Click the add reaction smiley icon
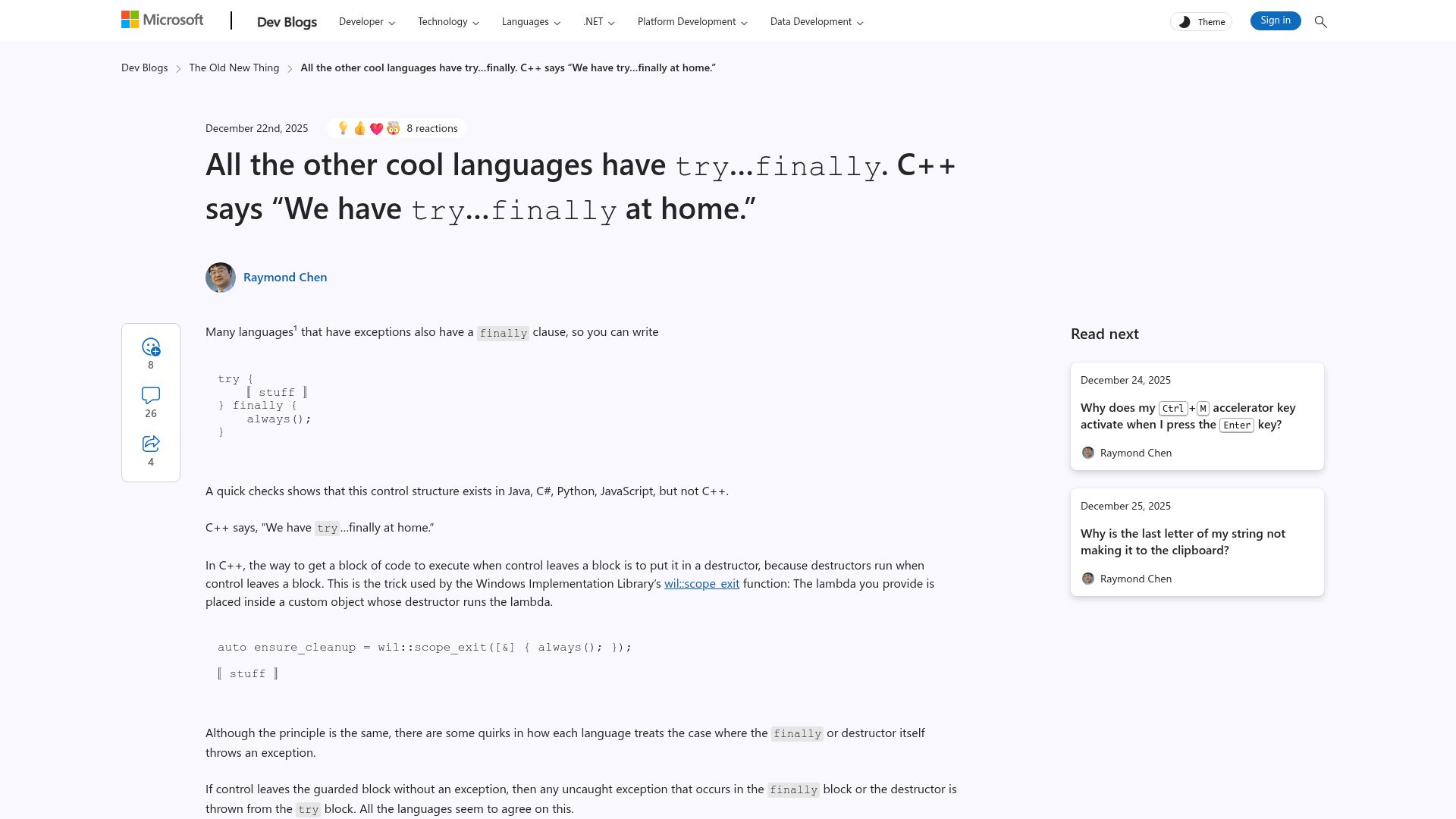Image resolution: width=1456 pixels, height=819 pixels. [151, 347]
